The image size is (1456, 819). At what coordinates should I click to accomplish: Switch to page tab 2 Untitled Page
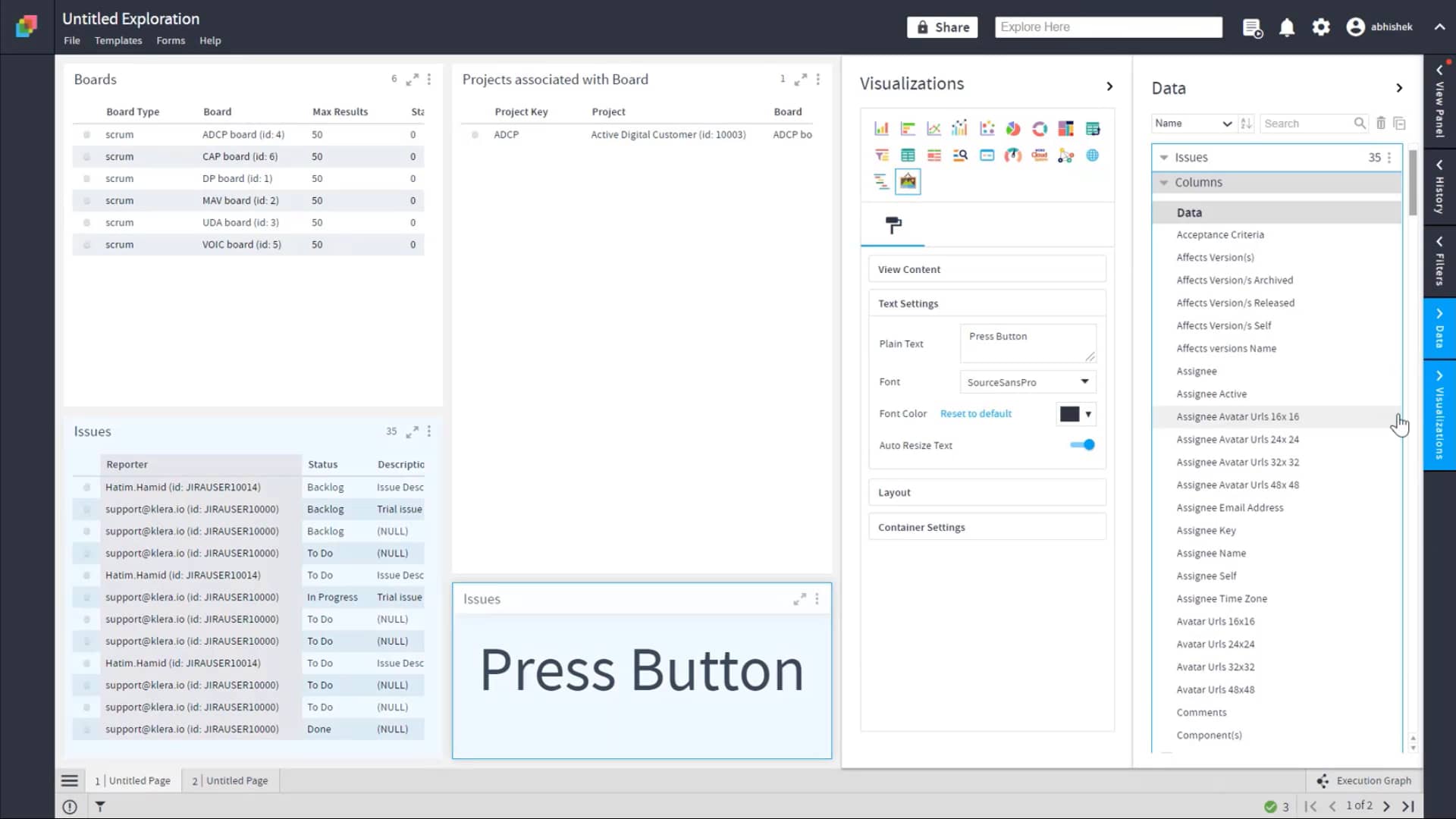(231, 780)
